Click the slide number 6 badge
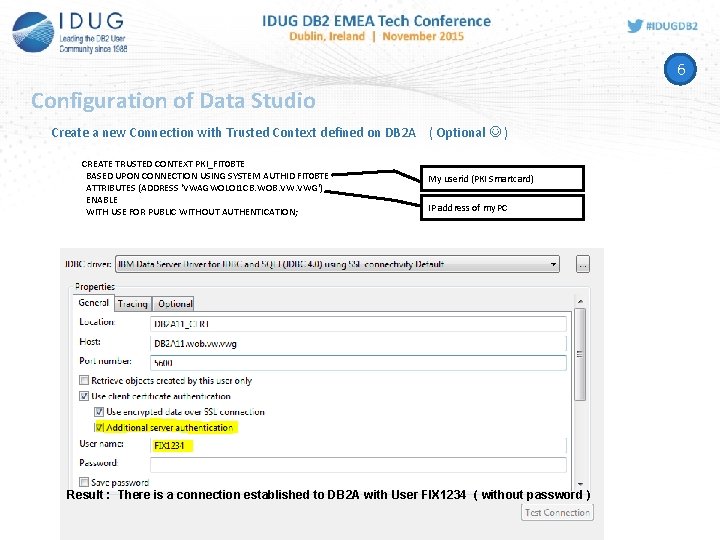Viewport: 720px width, 540px height. pos(680,69)
